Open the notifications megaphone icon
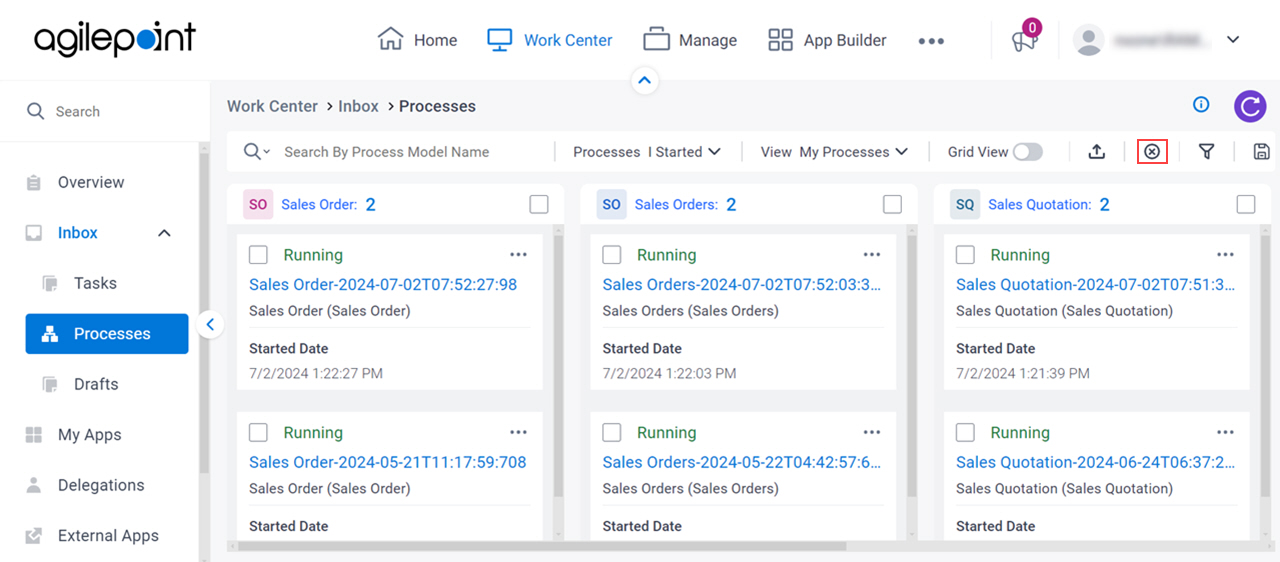The height and width of the screenshot is (562, 1280). coord(1024,41)
